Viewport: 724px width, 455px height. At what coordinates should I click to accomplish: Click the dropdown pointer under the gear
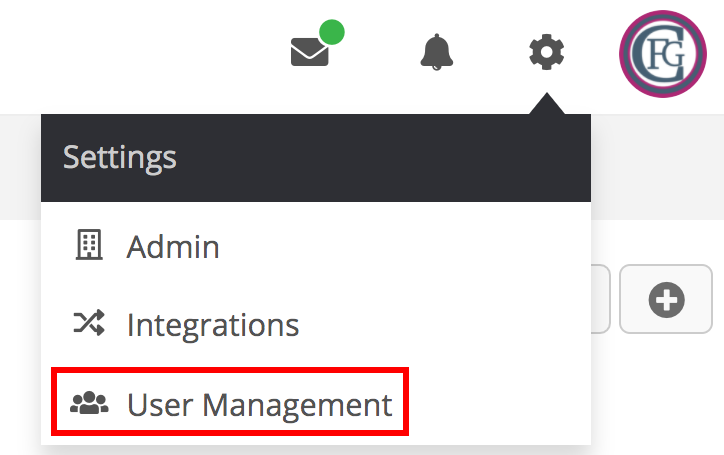pyautogui.click(x=547, y=103)
